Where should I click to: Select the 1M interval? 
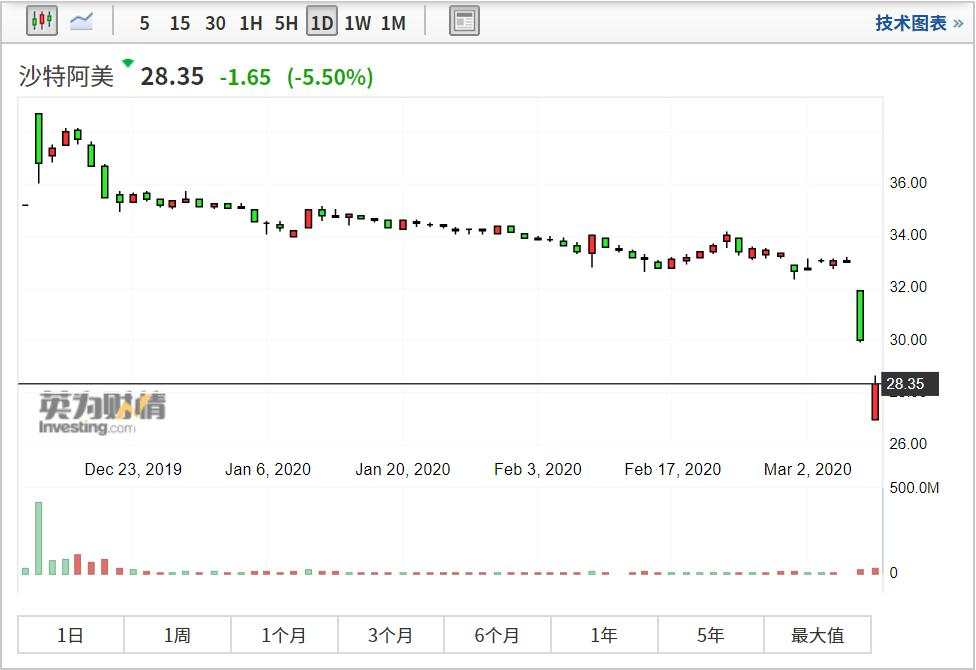(x=393, y=24)
